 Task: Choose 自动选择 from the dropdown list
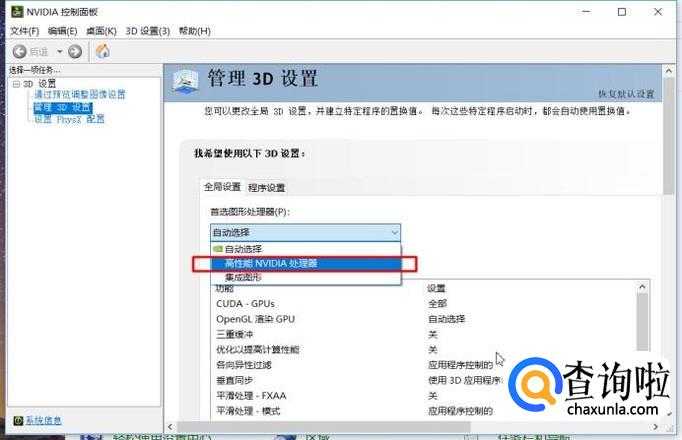click(243, 248)
